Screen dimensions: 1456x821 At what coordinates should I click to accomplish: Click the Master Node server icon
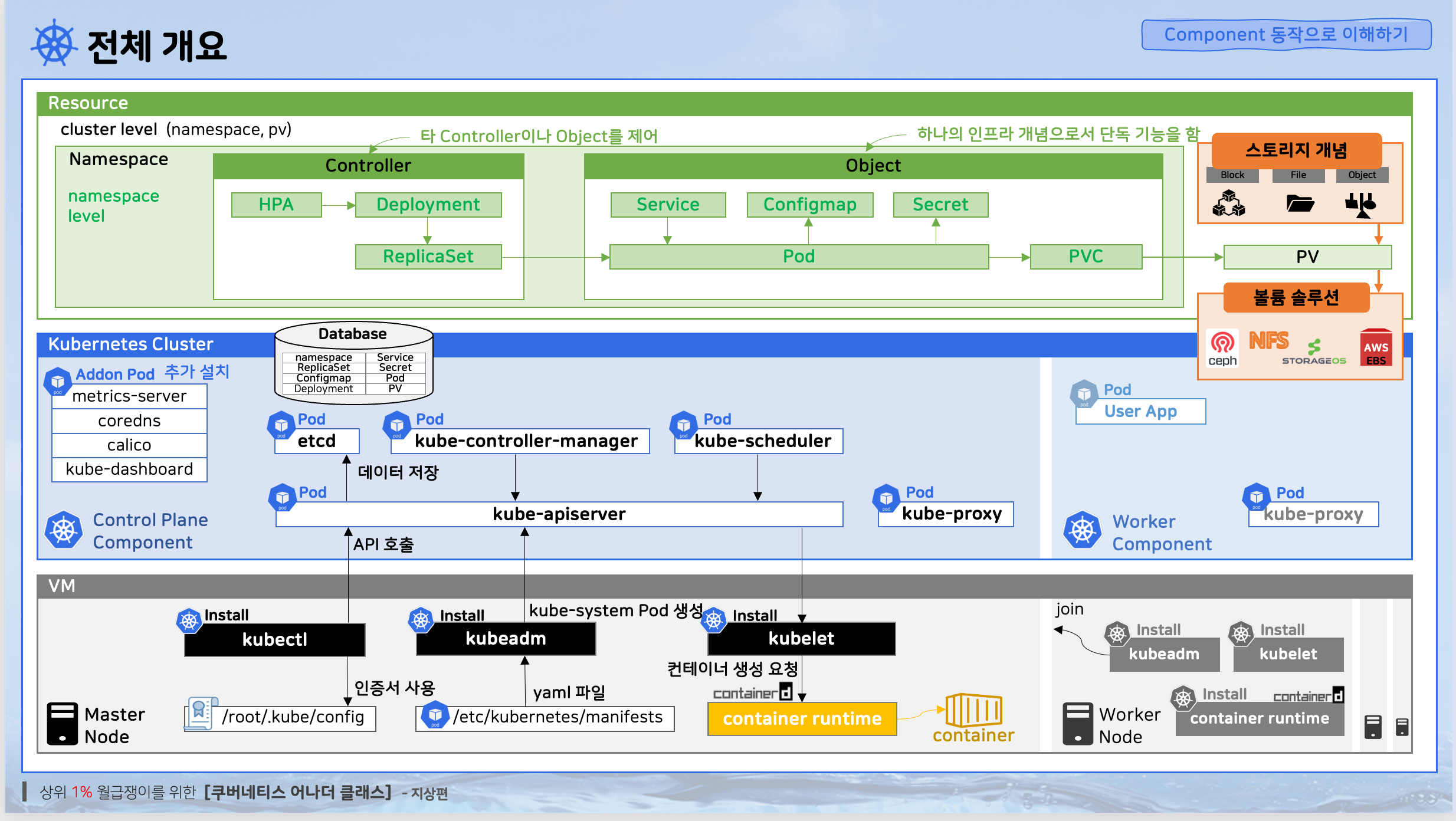click(x=62, y=724)
